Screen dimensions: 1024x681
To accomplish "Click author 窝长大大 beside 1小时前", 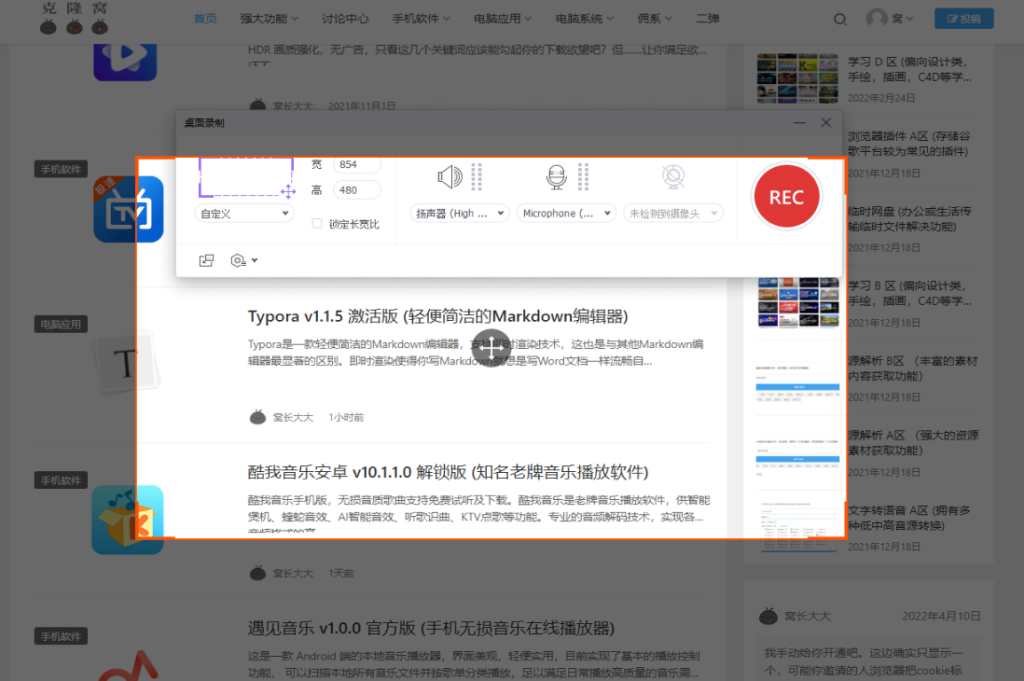I will click(x=293, y=417).
